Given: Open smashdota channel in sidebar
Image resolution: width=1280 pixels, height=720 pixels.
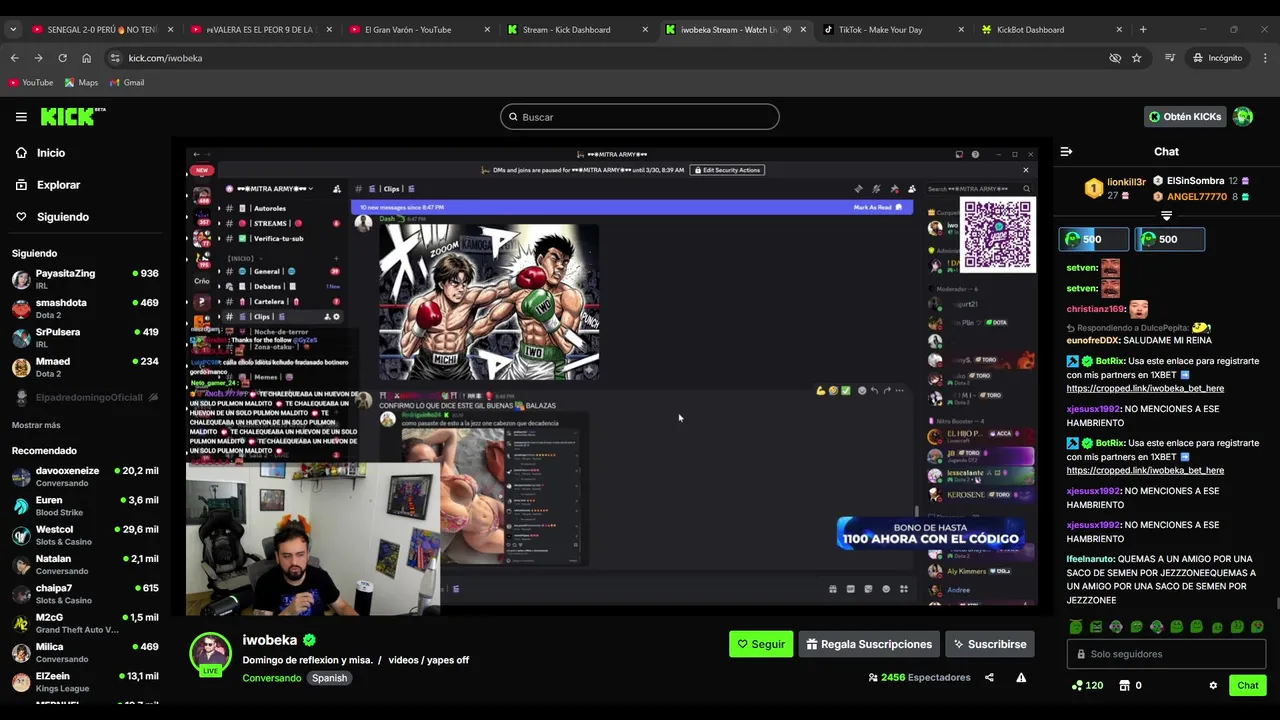Looking at the screenshot, I should [85, 308].
